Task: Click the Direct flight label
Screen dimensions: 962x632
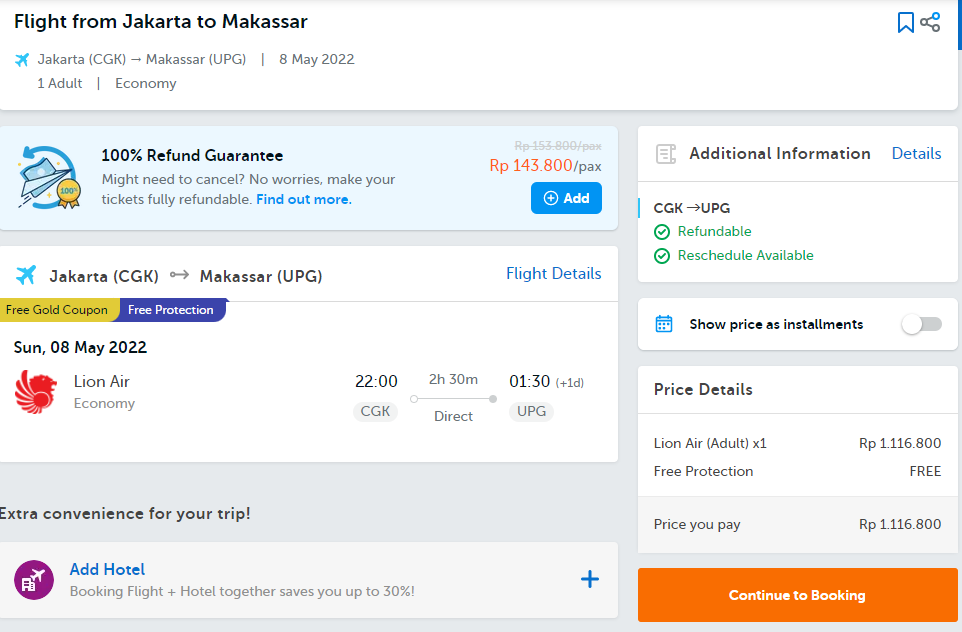Action: coord(453,416)
